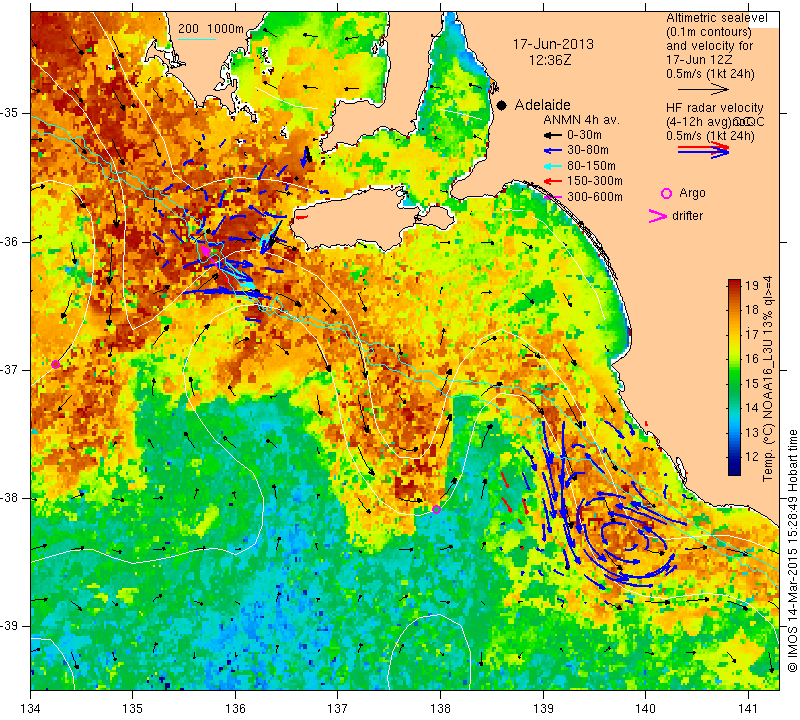The image size is (800, 720).
Task: Click the 136 longitude axis label
Action: (235, 709)
